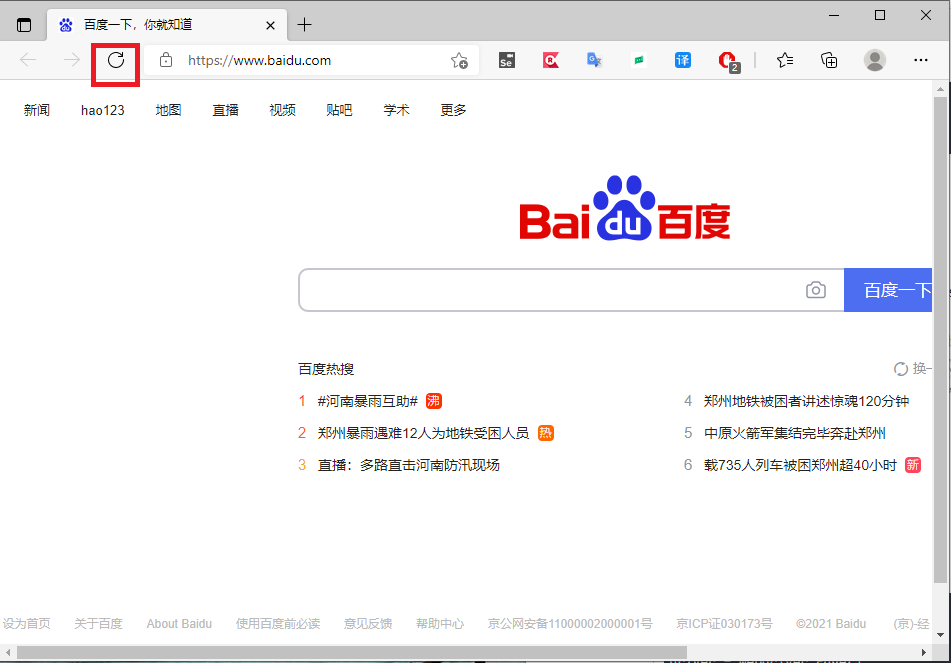Image resolution: width=951 pixels, height=663 pixels.
Task: Open the Favorites list icon
Action: click(x=784, y=60)
